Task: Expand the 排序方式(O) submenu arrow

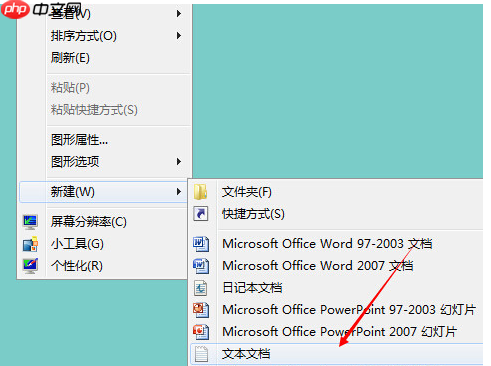Action: tap(179, 36)
